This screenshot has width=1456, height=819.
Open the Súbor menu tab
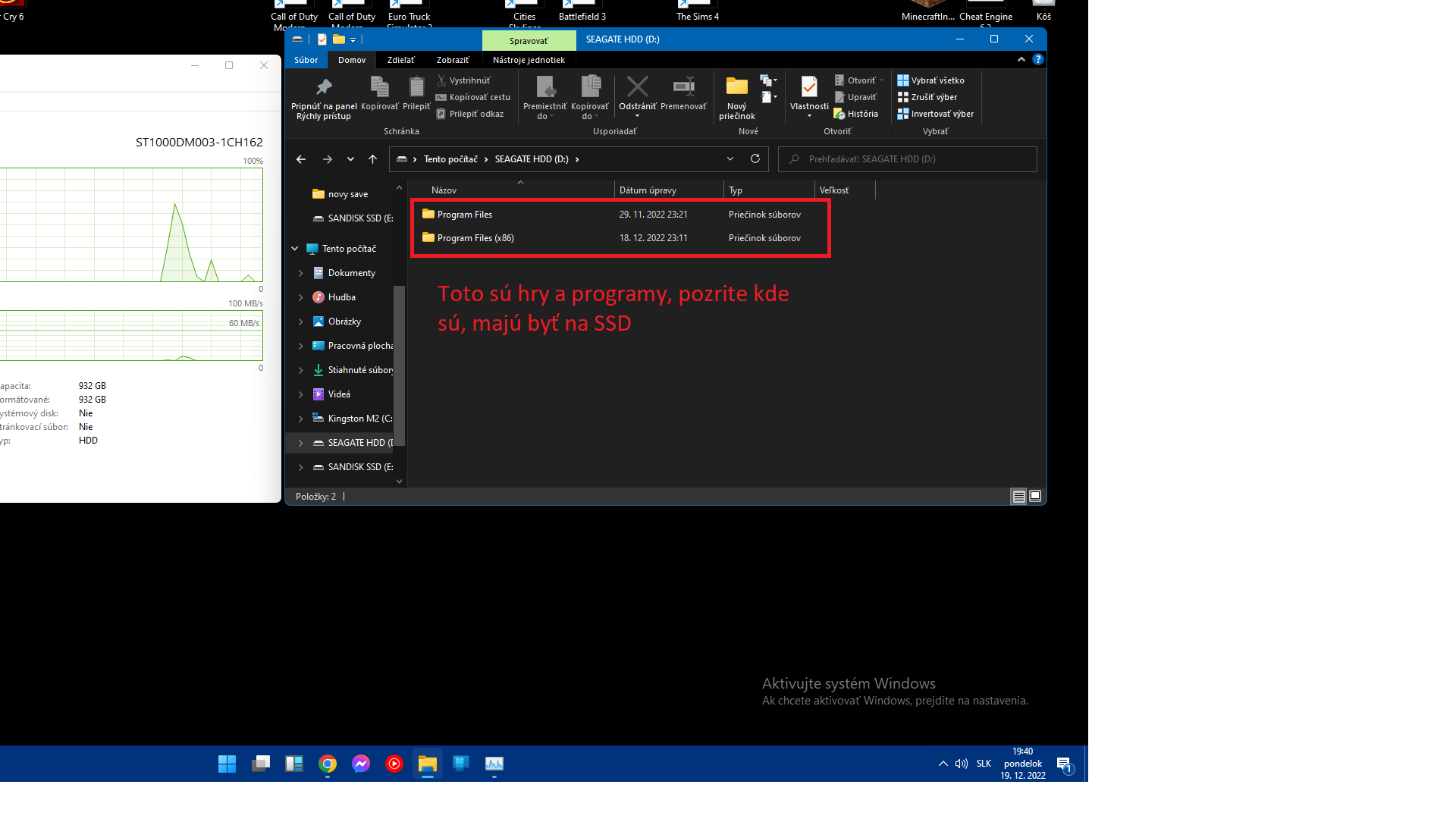pos(306,60)
